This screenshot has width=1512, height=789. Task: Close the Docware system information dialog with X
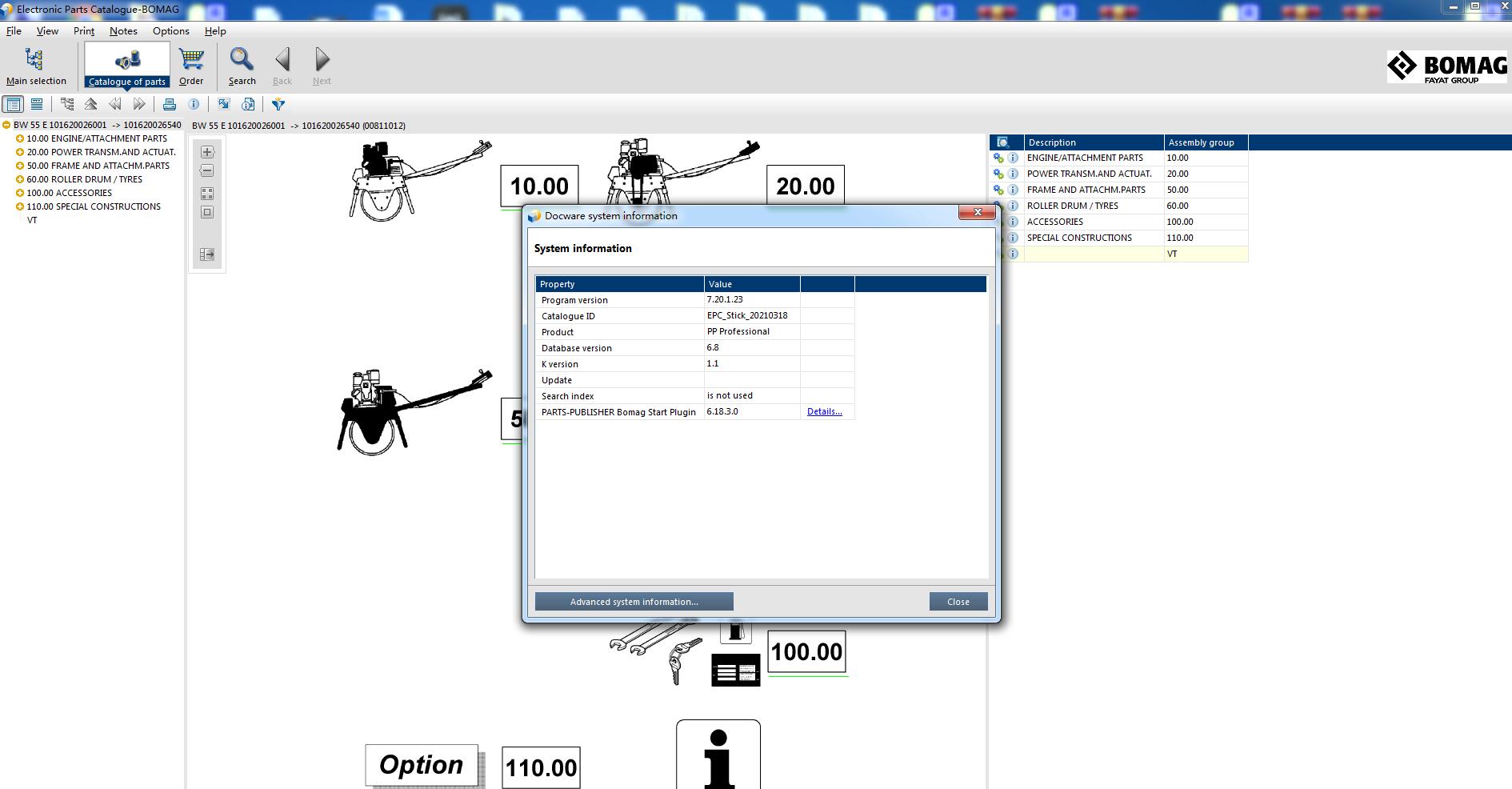(x=977, y=212)
